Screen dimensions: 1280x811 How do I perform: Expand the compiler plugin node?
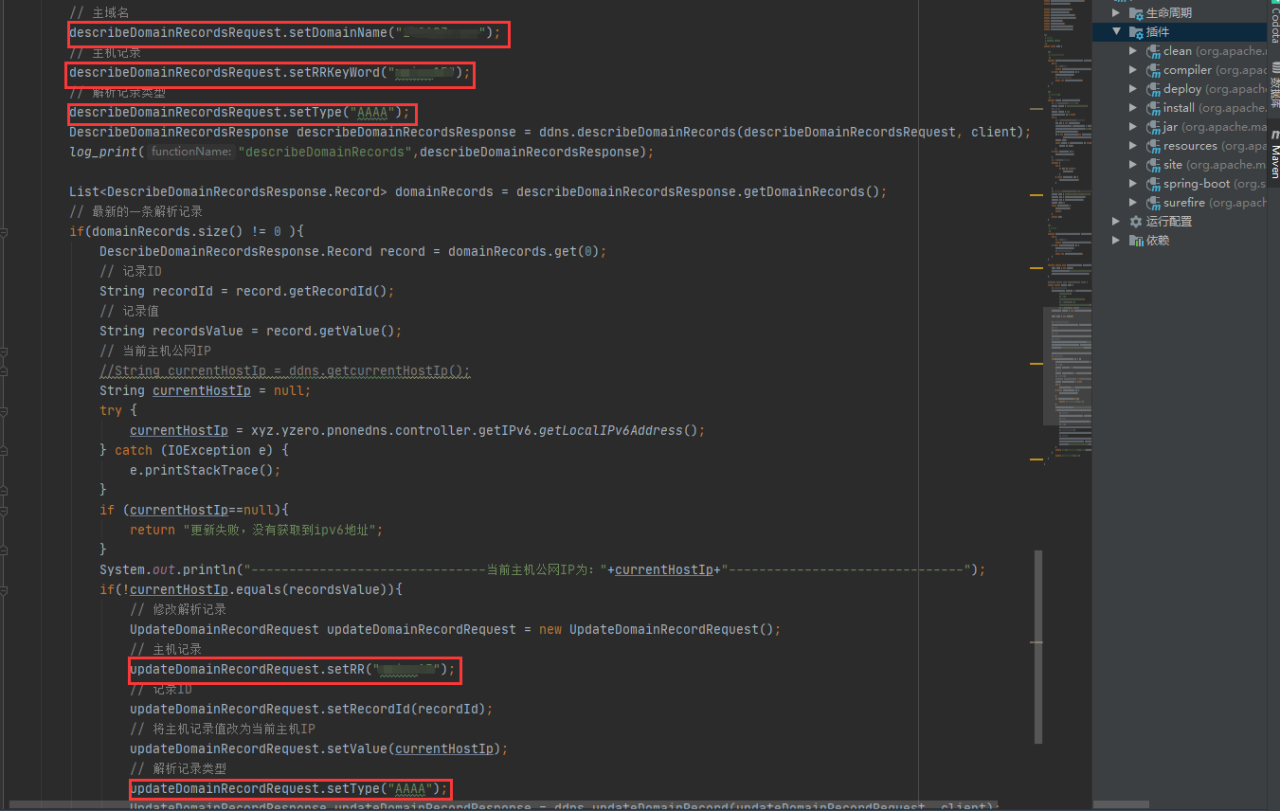(1133, 70)
